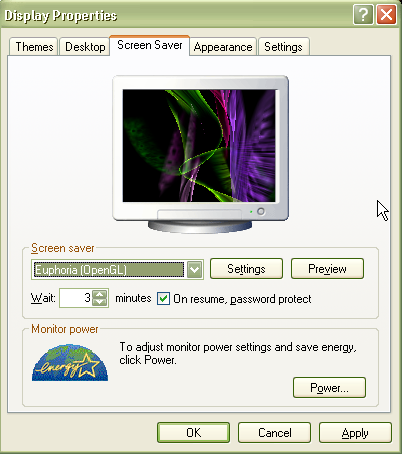The image size is (402, 454).
Task: Increase the wait time with the up arrow
Action: (100, 294)
